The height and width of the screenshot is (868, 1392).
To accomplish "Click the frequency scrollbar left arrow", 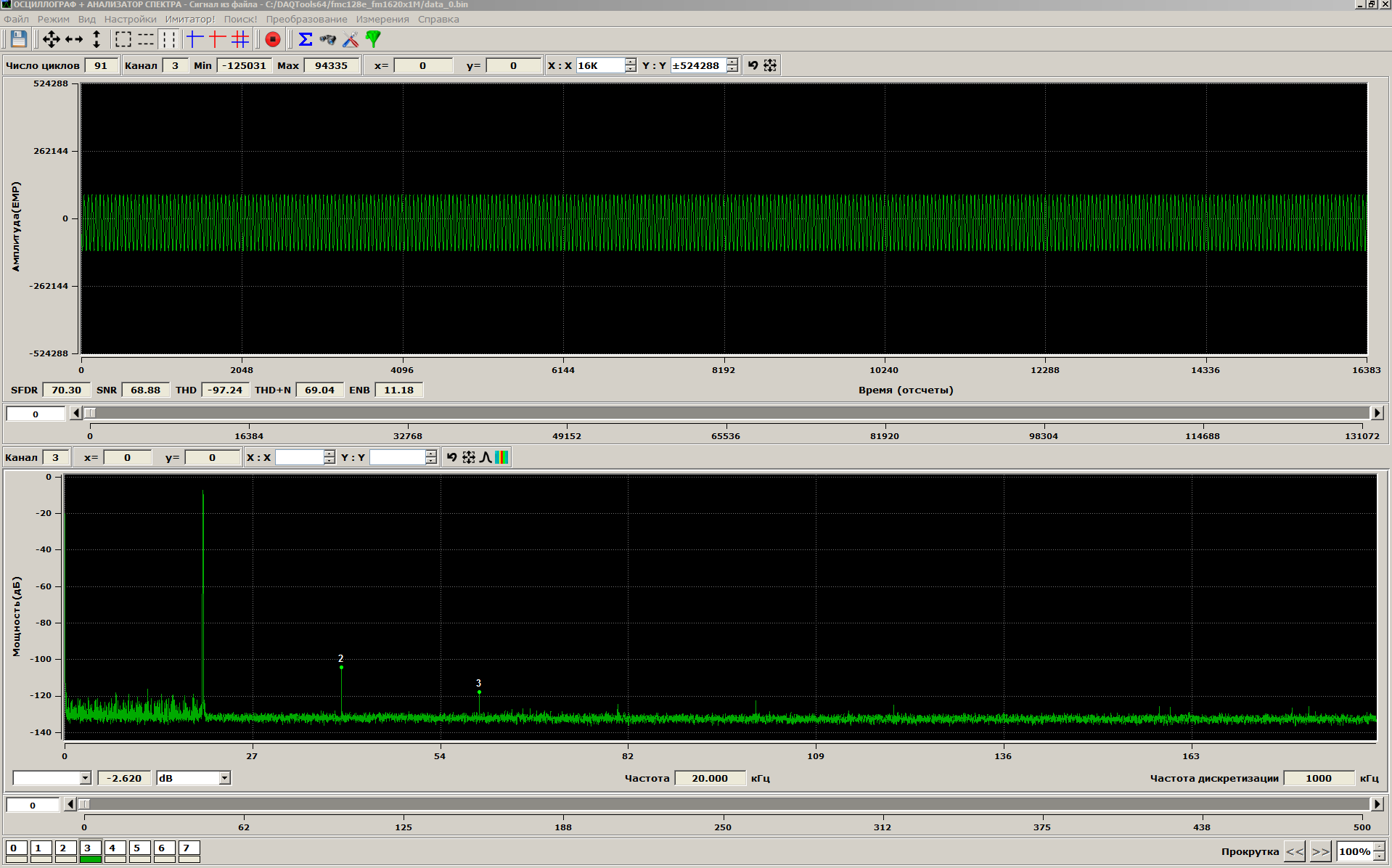I will pos(70,804).
